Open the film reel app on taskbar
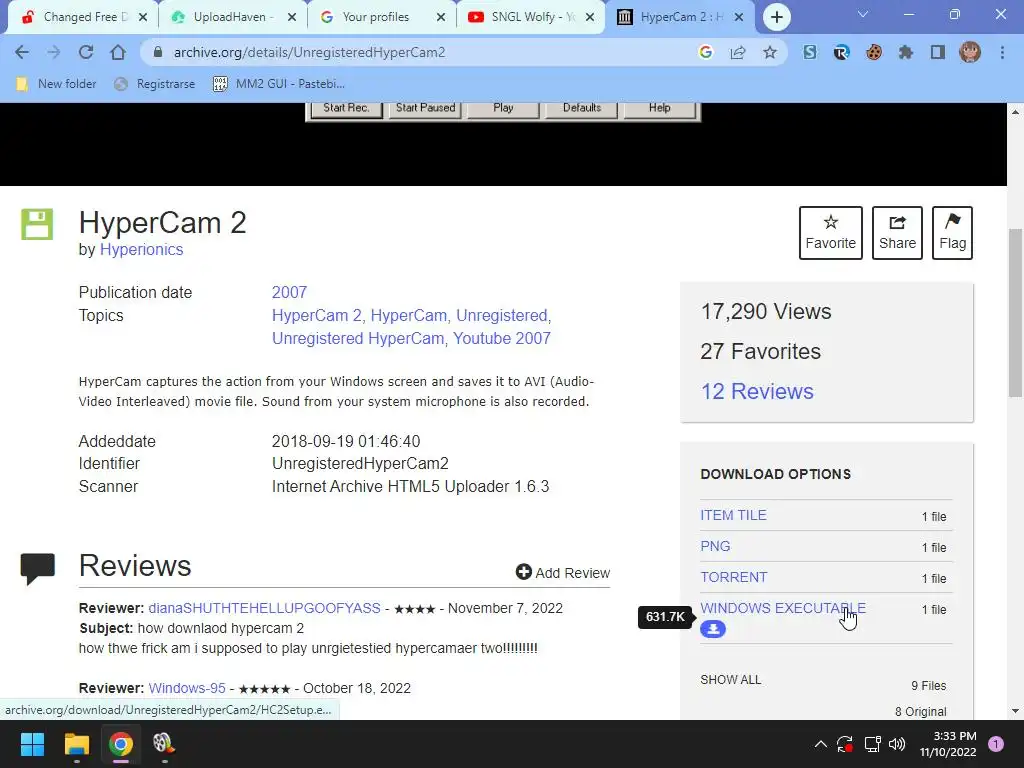Screen dimensions: 1024x768 click(x=164, y=743)
